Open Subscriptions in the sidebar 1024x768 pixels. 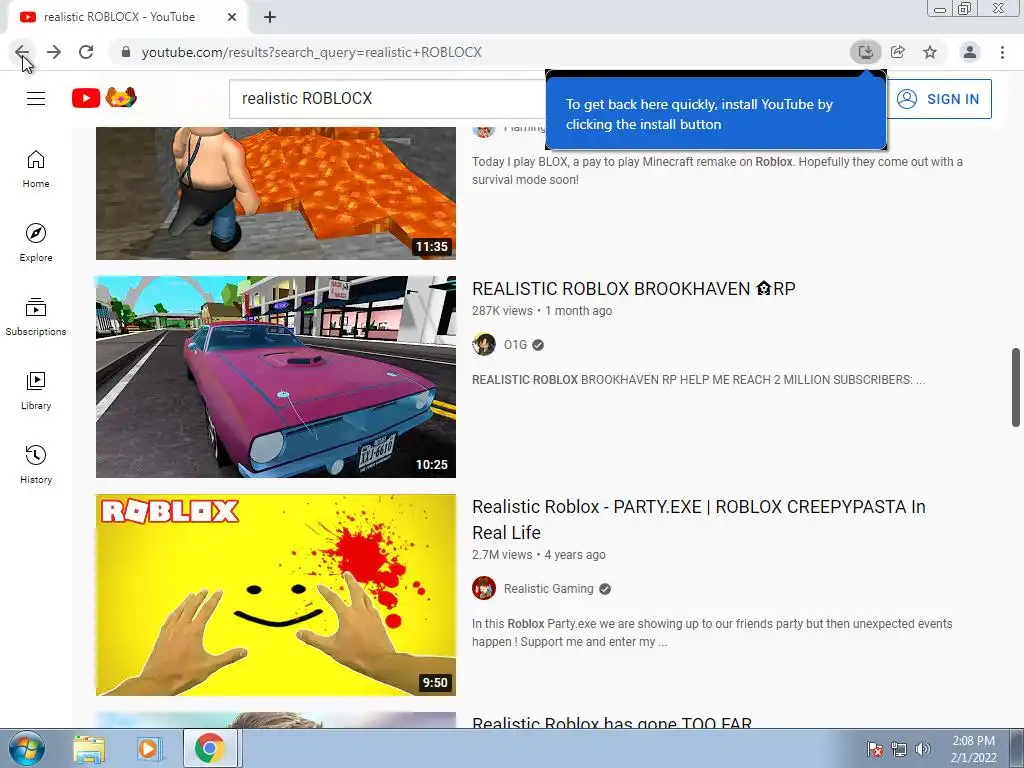[36, 317]
